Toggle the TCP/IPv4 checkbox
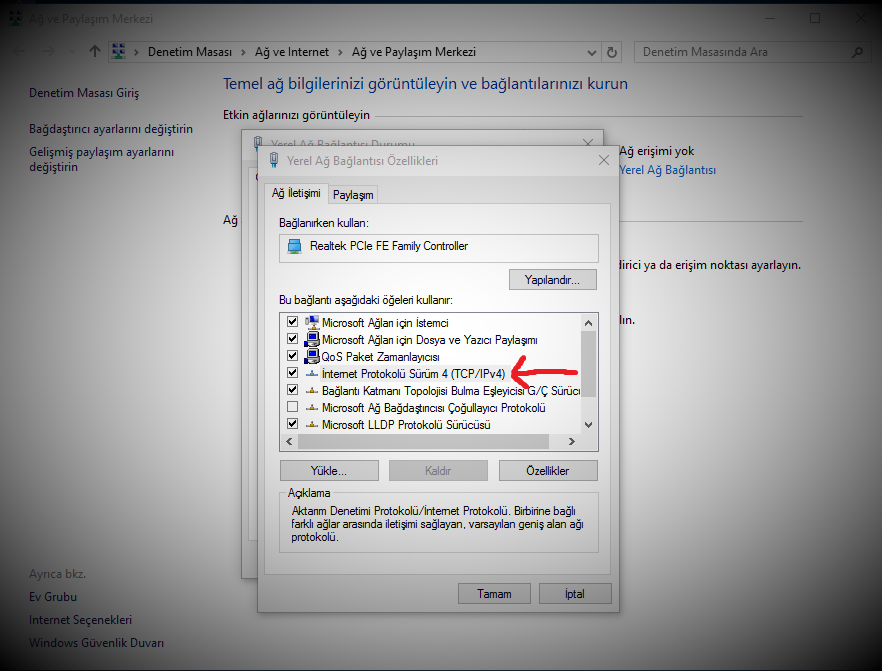 click(x=292, y=372)
